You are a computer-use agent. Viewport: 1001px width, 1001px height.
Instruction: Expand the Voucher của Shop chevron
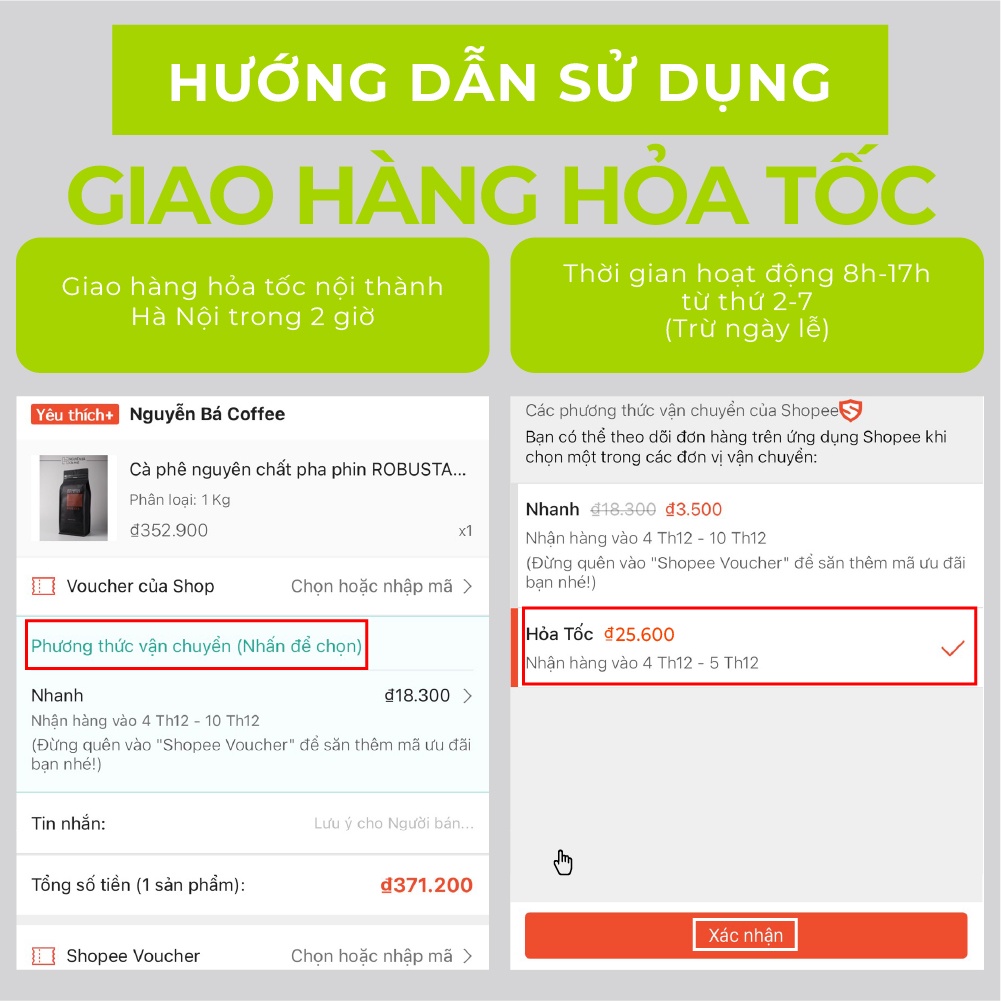[467, 586]
